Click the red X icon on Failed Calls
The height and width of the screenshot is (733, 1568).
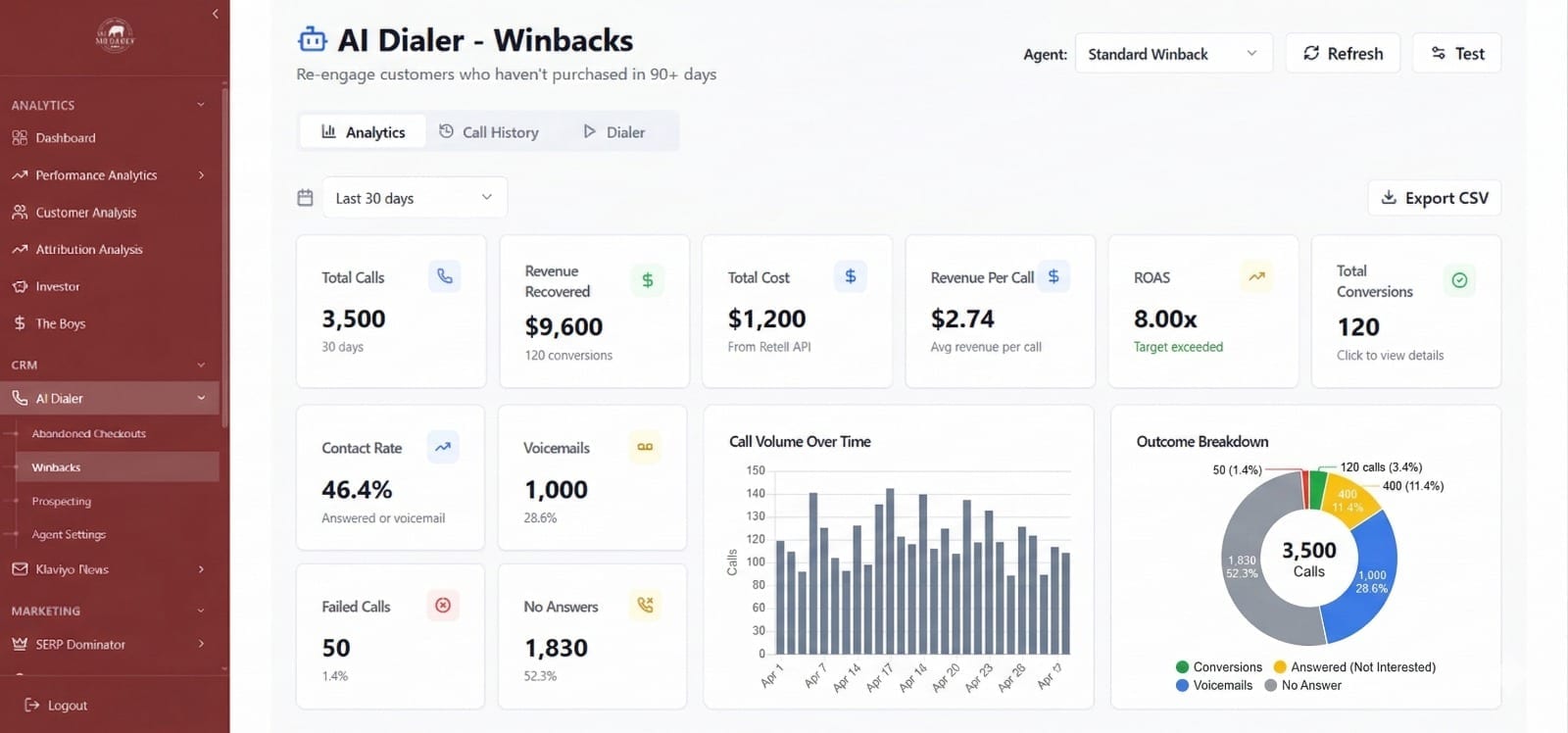pos(443,606)
